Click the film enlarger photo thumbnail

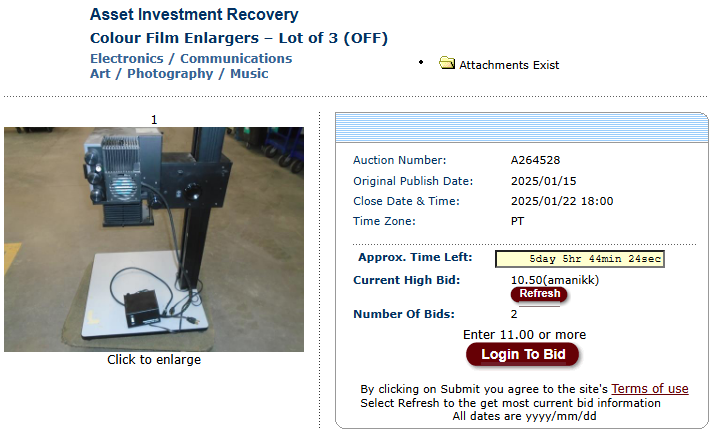pyautogui.click(x=154, y=240)
